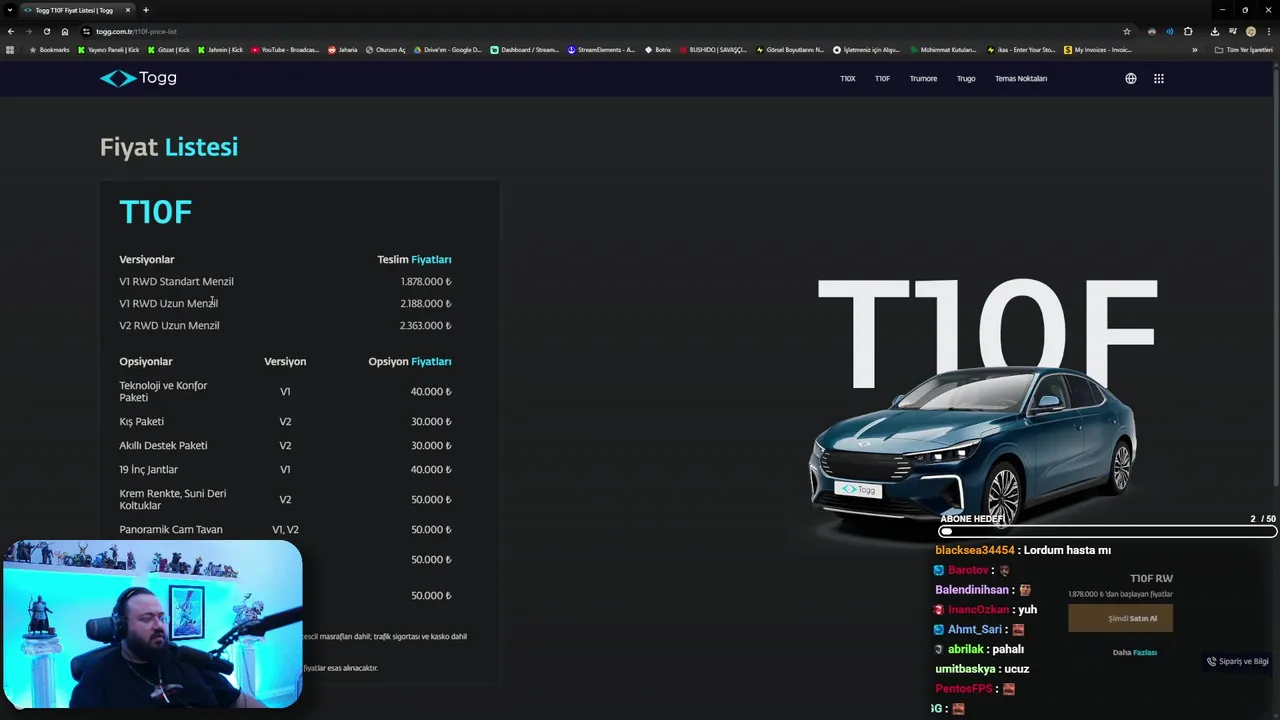This screenshot has height=720, width=1280.
Task: Open the Botrix bookmark
Action: pyautogui.click(x=658, y=49)
